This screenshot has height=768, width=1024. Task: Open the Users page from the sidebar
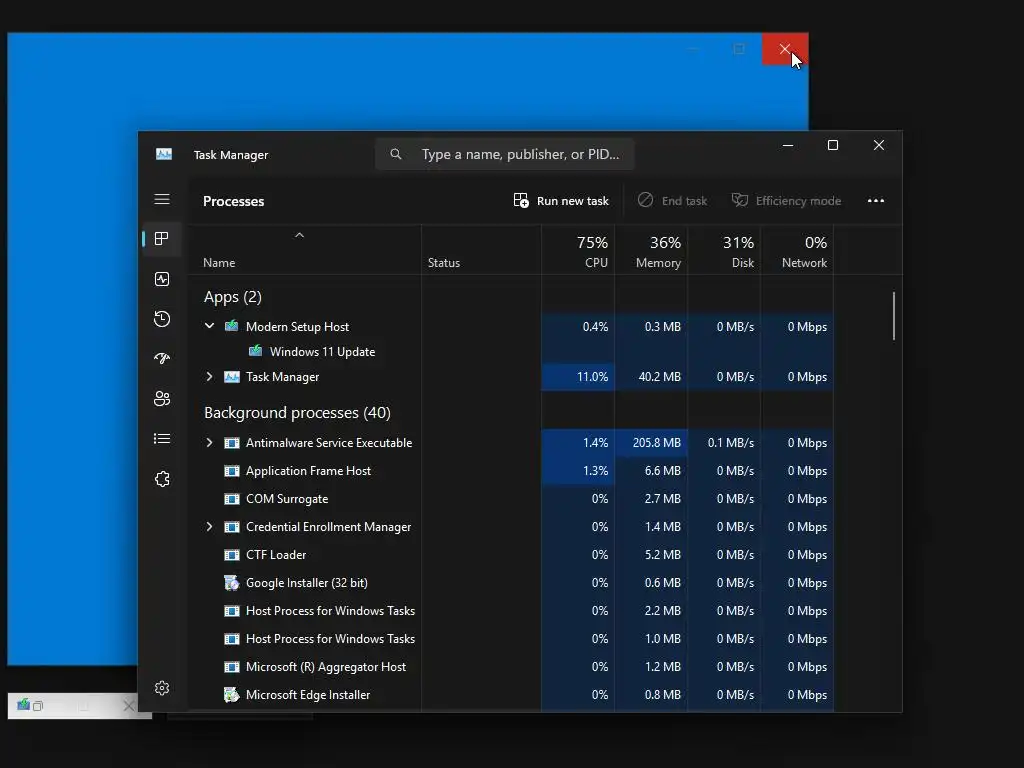162,398
